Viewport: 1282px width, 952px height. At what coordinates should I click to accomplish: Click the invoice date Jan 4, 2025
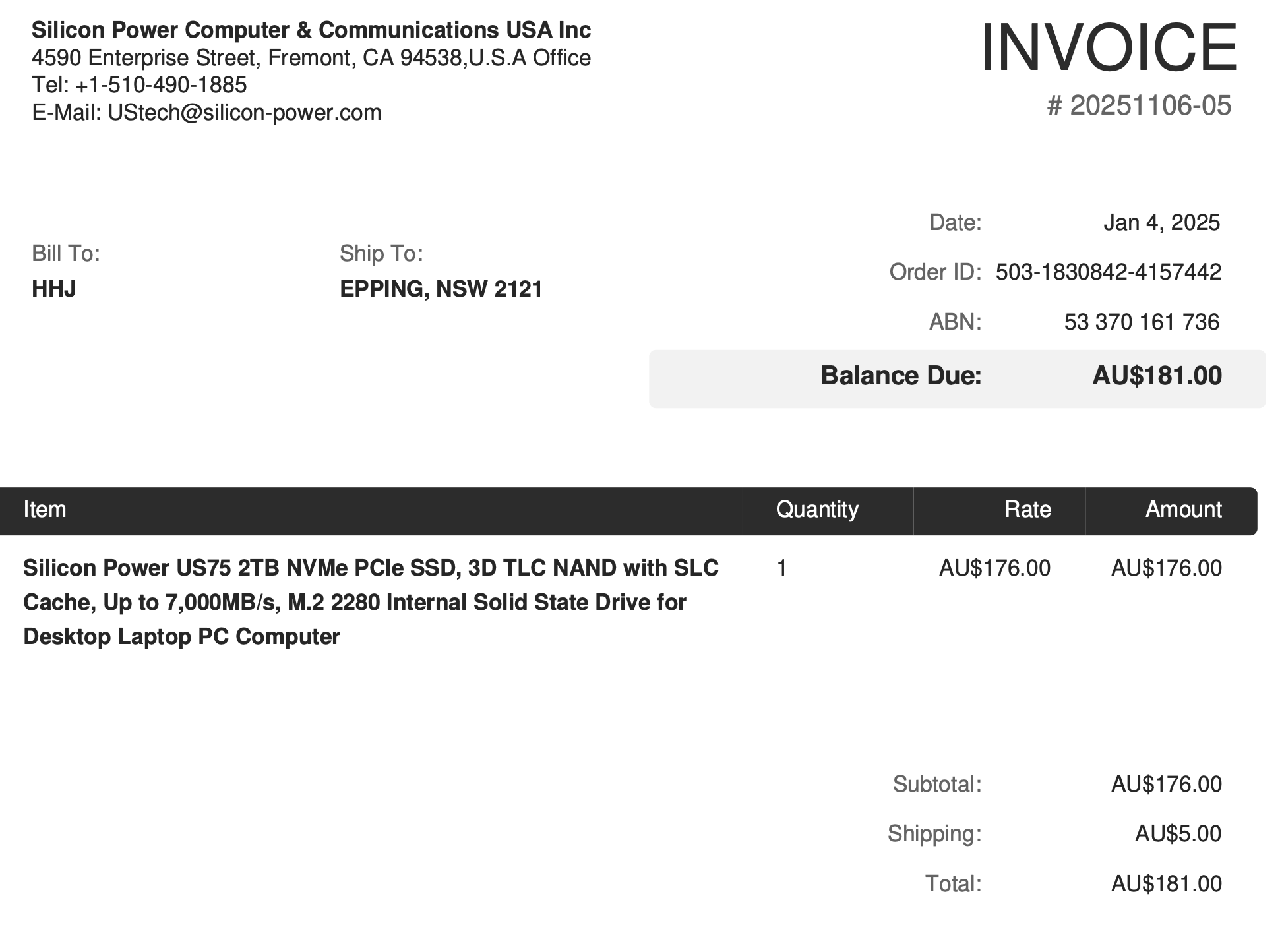(1161, 223)
